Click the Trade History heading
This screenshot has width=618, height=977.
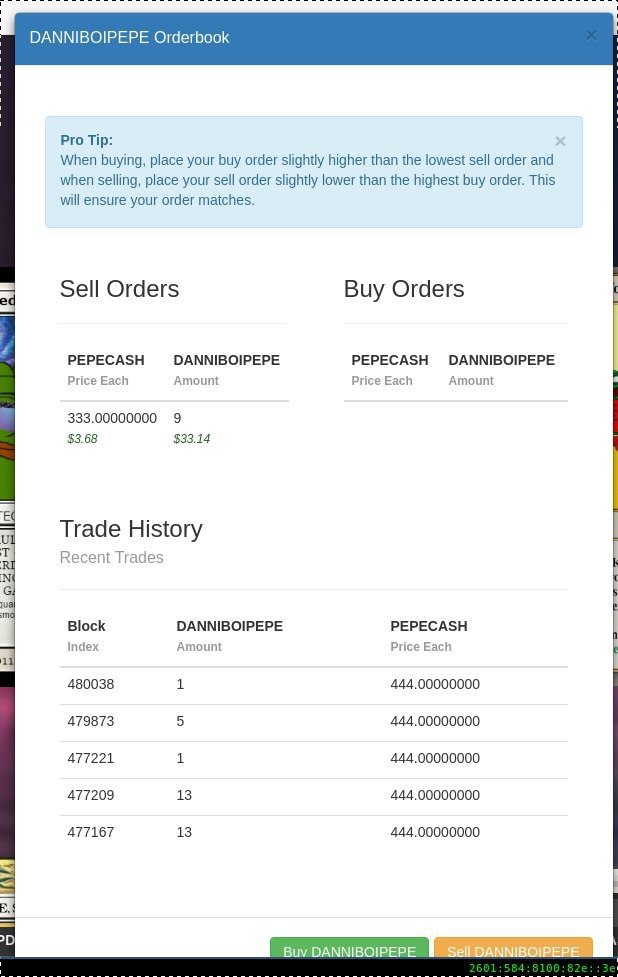[131, 529]
